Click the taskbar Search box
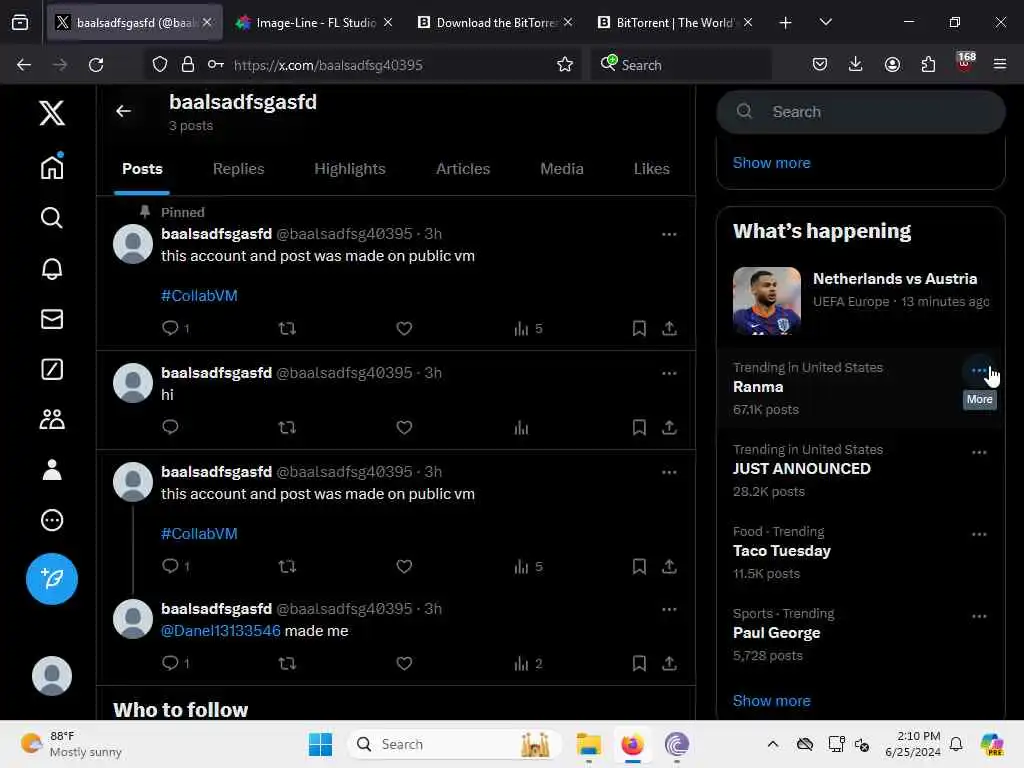This screenshot has width=1024, height=768. tap(455, 744)
